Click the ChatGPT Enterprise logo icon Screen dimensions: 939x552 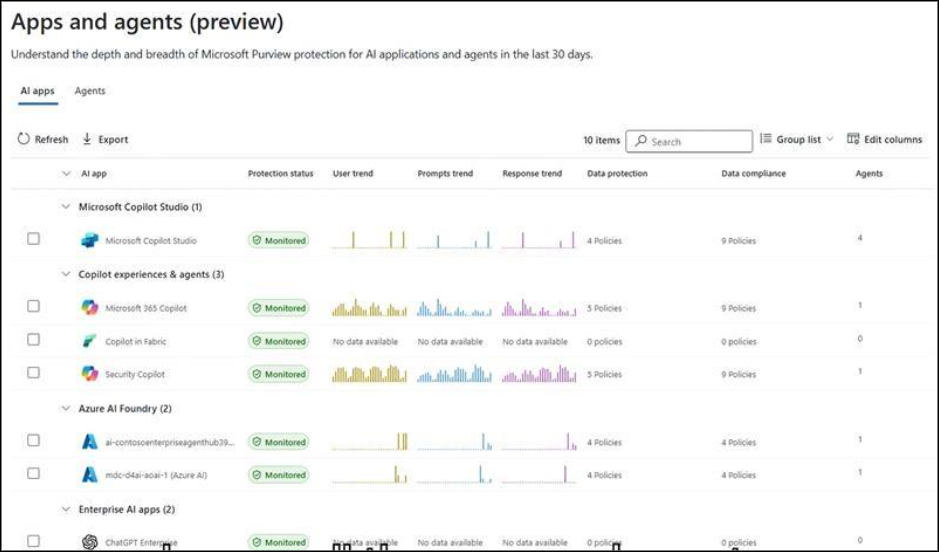pos(90,542)
